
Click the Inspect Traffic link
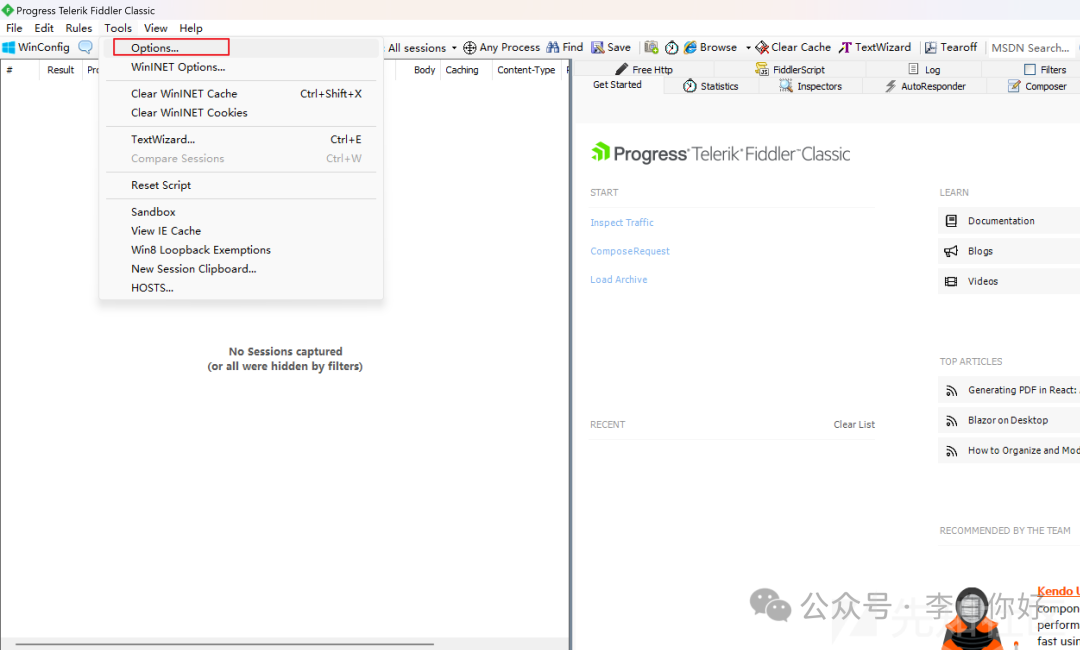point(622,222)
